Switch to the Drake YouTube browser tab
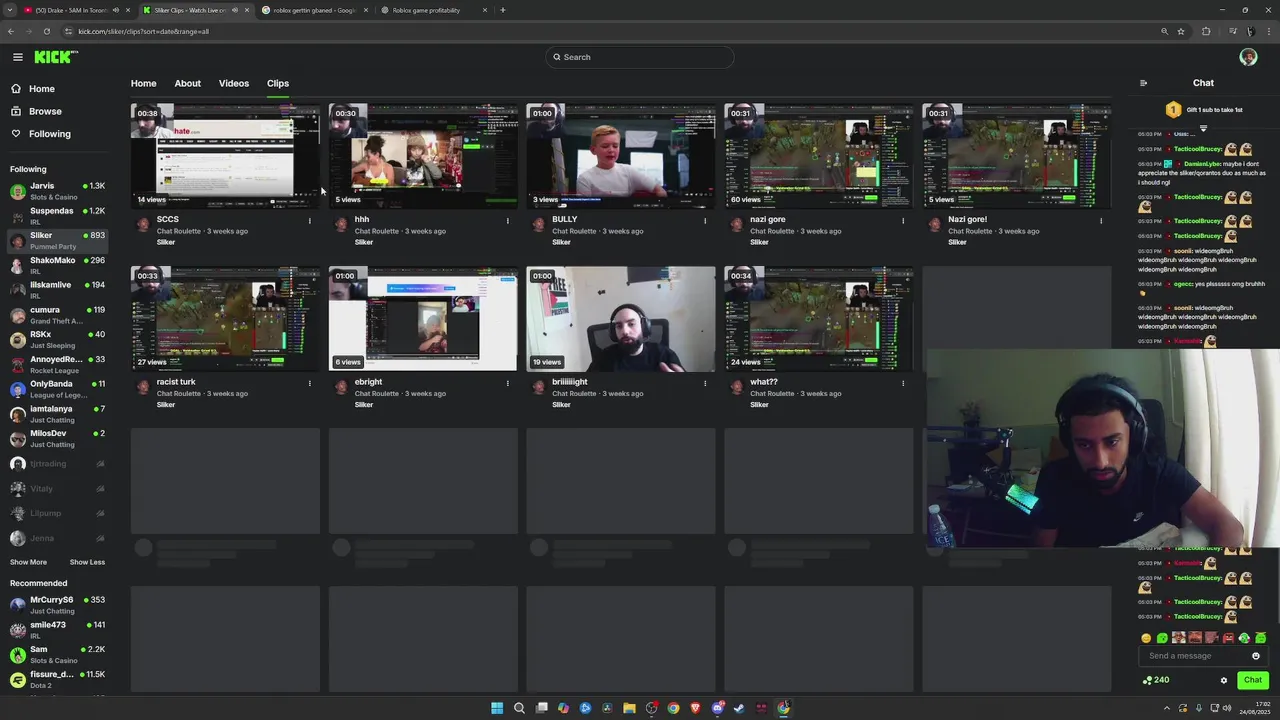This screenshot has height=720, width=1280. (x=75, y=10)
